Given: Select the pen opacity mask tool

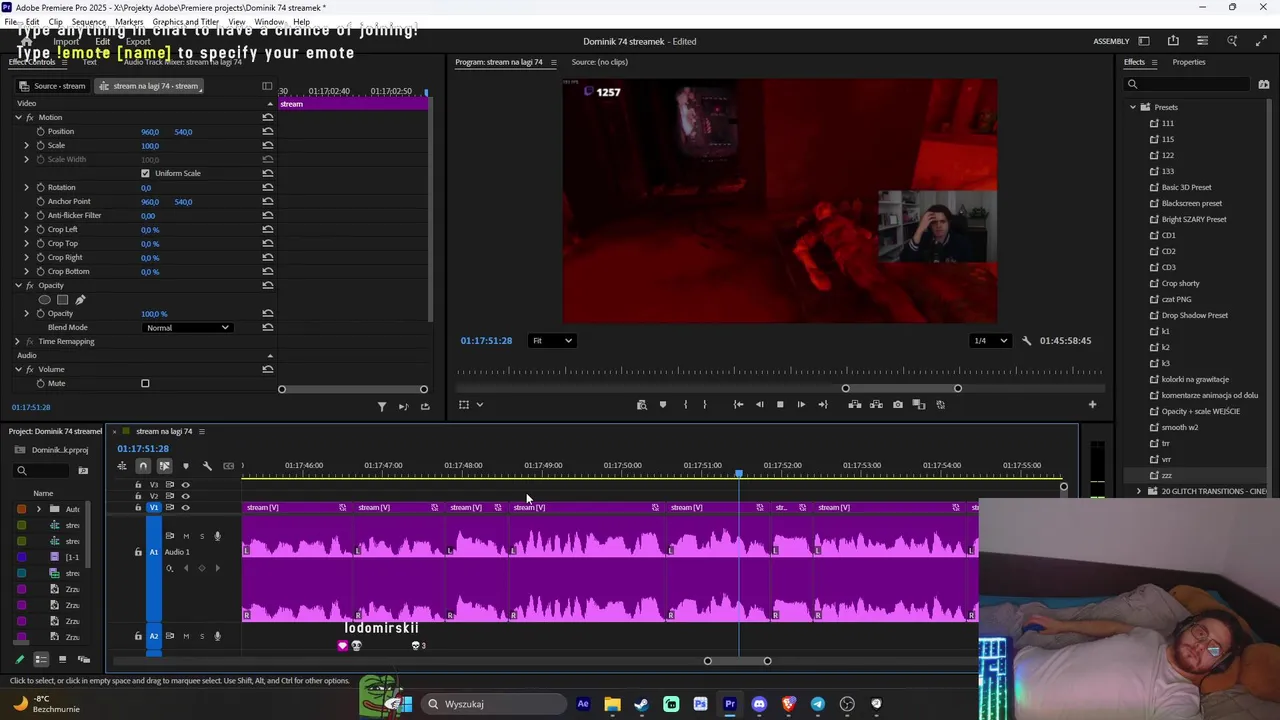Looking at the screenshot, I should click(x=80, y=300).
